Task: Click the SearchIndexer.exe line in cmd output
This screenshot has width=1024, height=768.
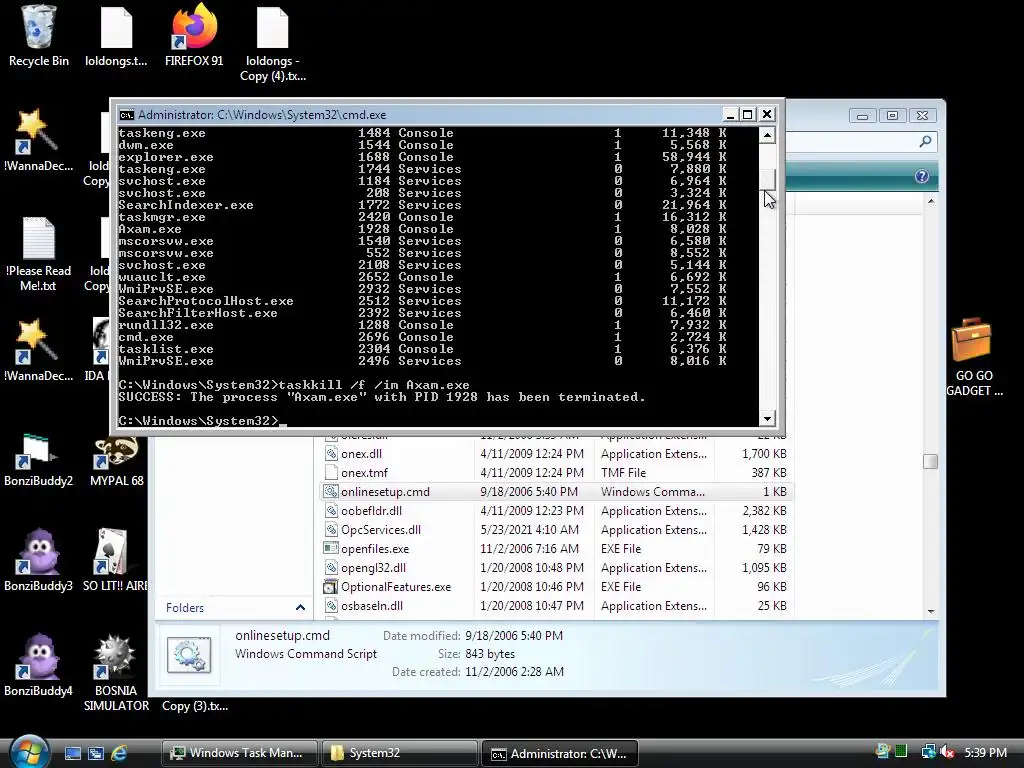Action: [422, 205]
